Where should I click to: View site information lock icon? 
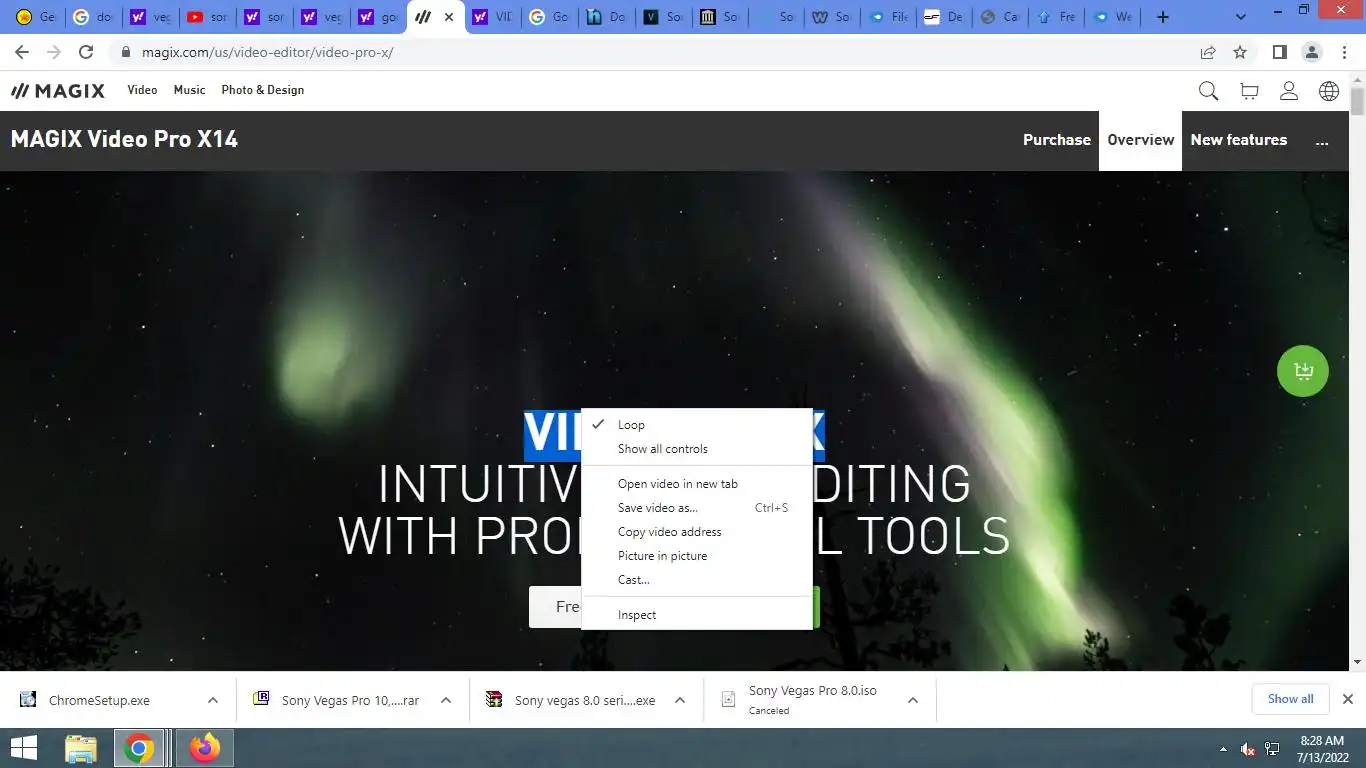click(126, 52)
